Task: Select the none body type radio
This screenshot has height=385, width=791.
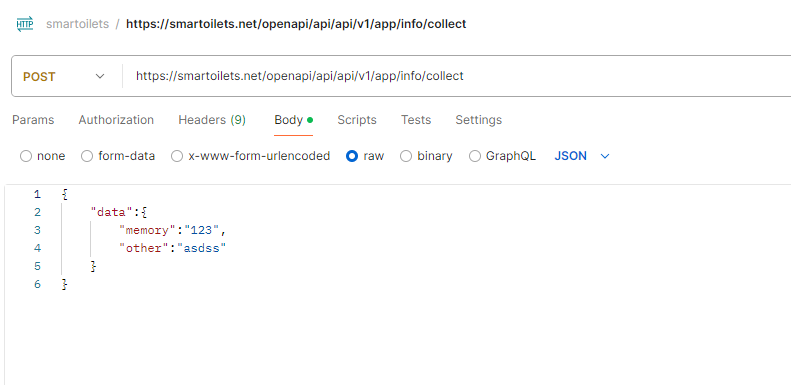Action: [x=26, y=156]
